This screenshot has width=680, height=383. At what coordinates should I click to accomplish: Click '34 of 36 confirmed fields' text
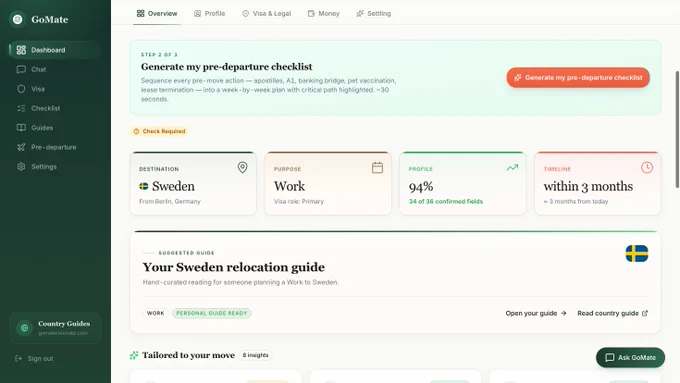coord(446,201)
